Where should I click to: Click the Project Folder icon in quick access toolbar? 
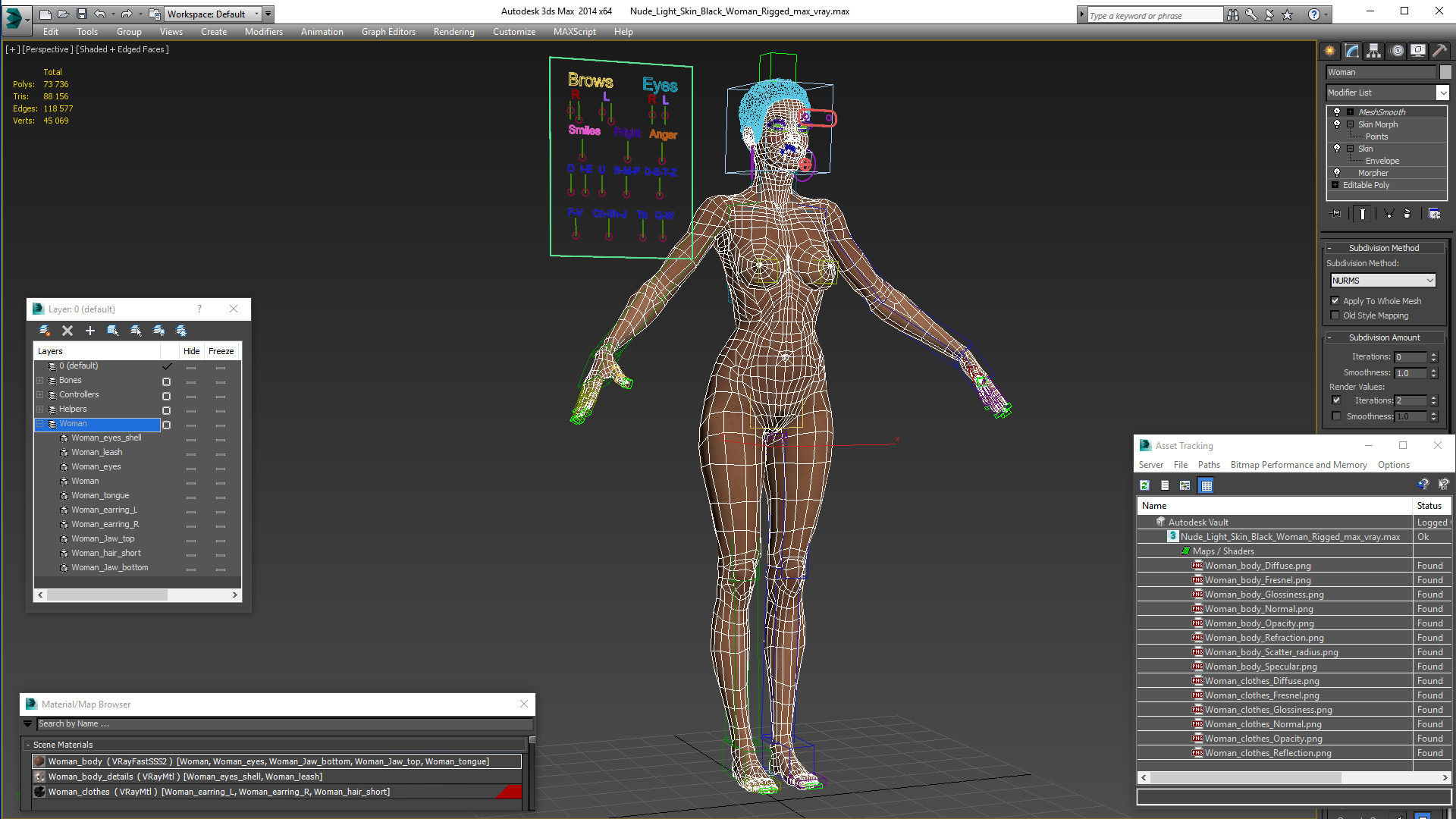tap(155, 14)
